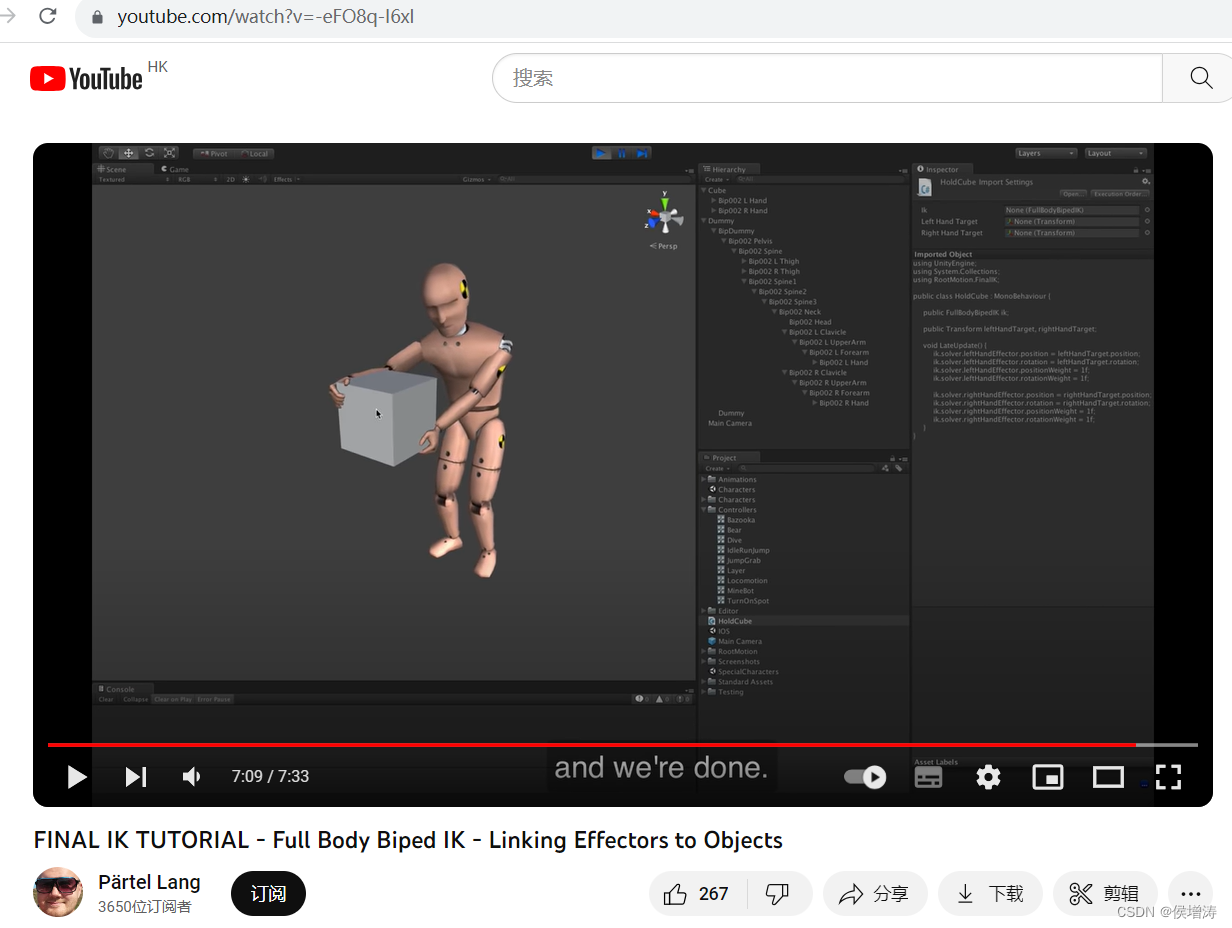Open the three-dot more actions menu
This screenshot has height=928, width=1232.
click(1189, 894)
